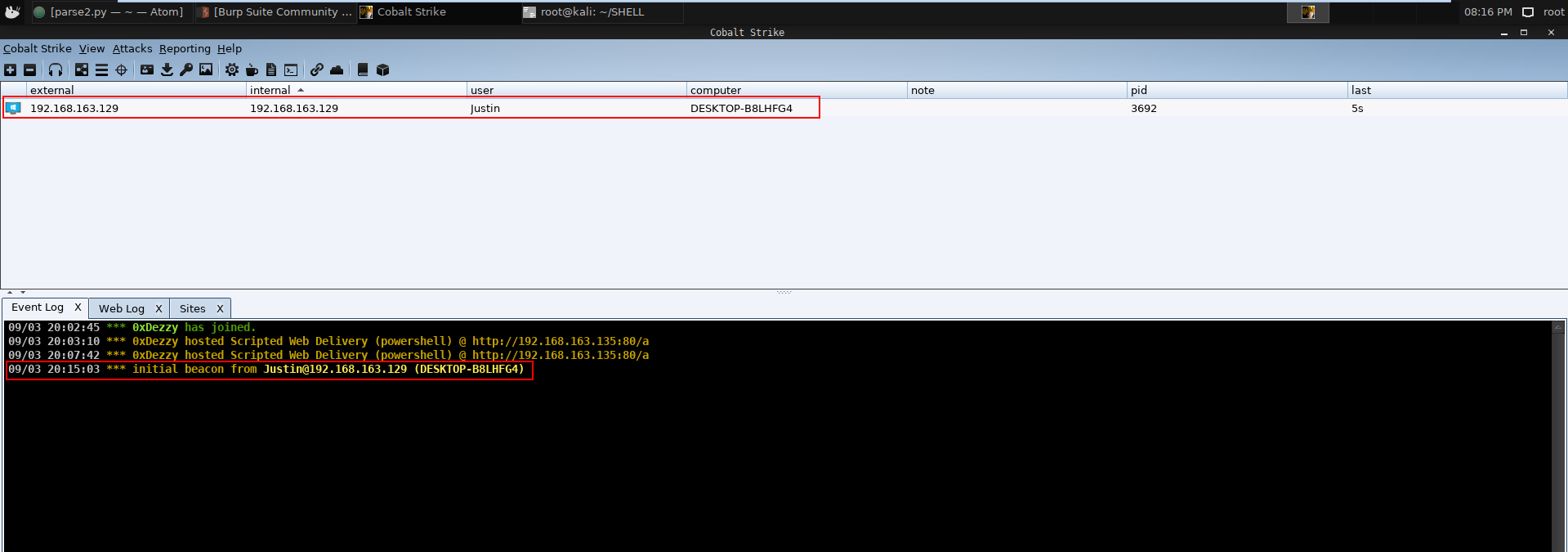The width and height of the screenshot is (1568, 552).
Task: Click the coffee cup Java applet icon
Action: click(x=252, y=70)
